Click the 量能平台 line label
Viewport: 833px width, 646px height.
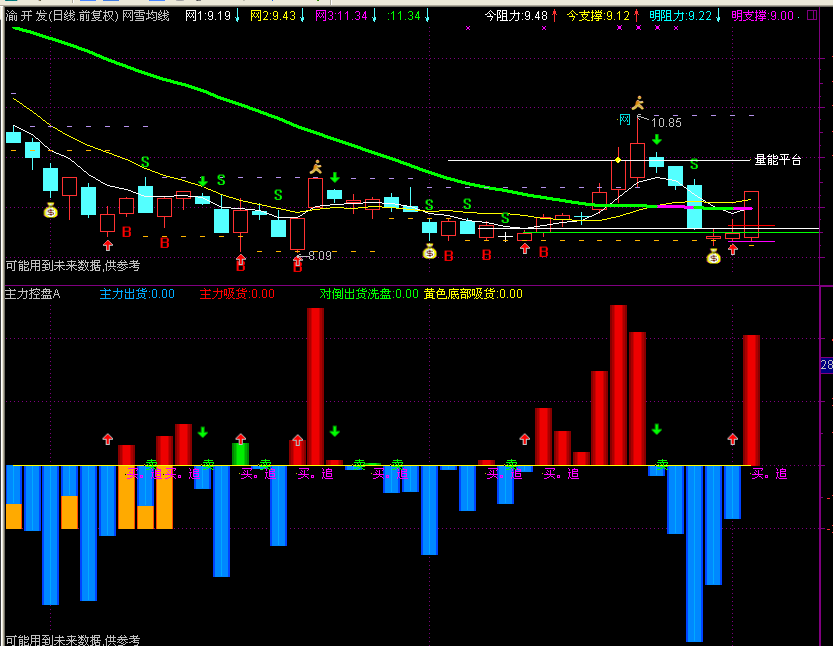(x=778, y=160)
